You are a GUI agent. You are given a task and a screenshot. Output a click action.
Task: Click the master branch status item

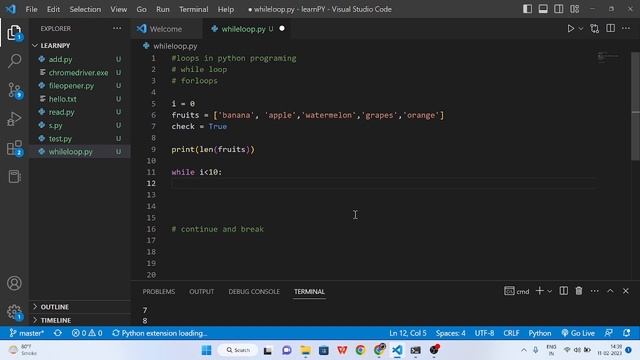27,333
